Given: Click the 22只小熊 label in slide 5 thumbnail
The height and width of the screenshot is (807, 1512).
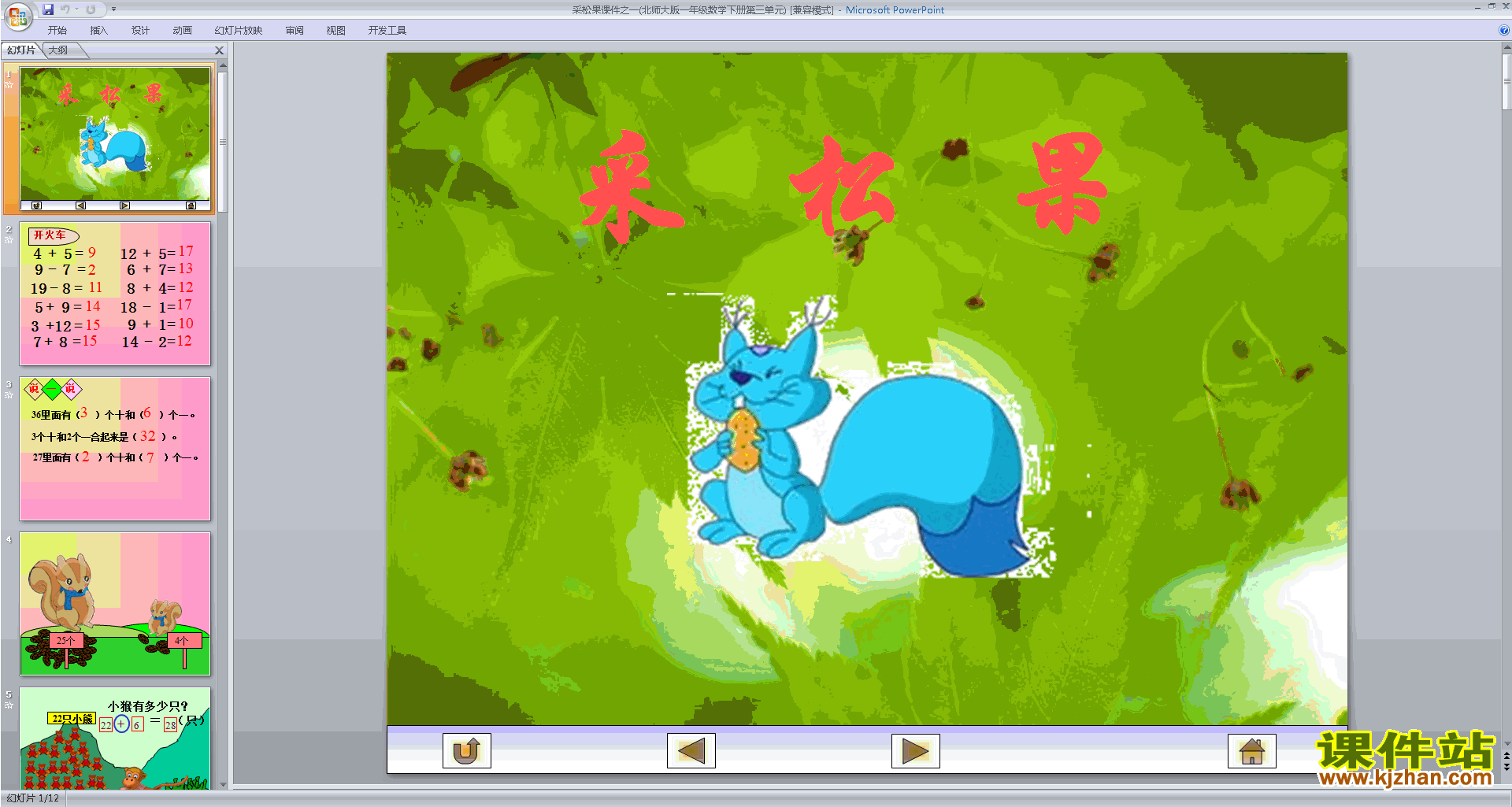Looking at the screenshot, I should [72, 718].
